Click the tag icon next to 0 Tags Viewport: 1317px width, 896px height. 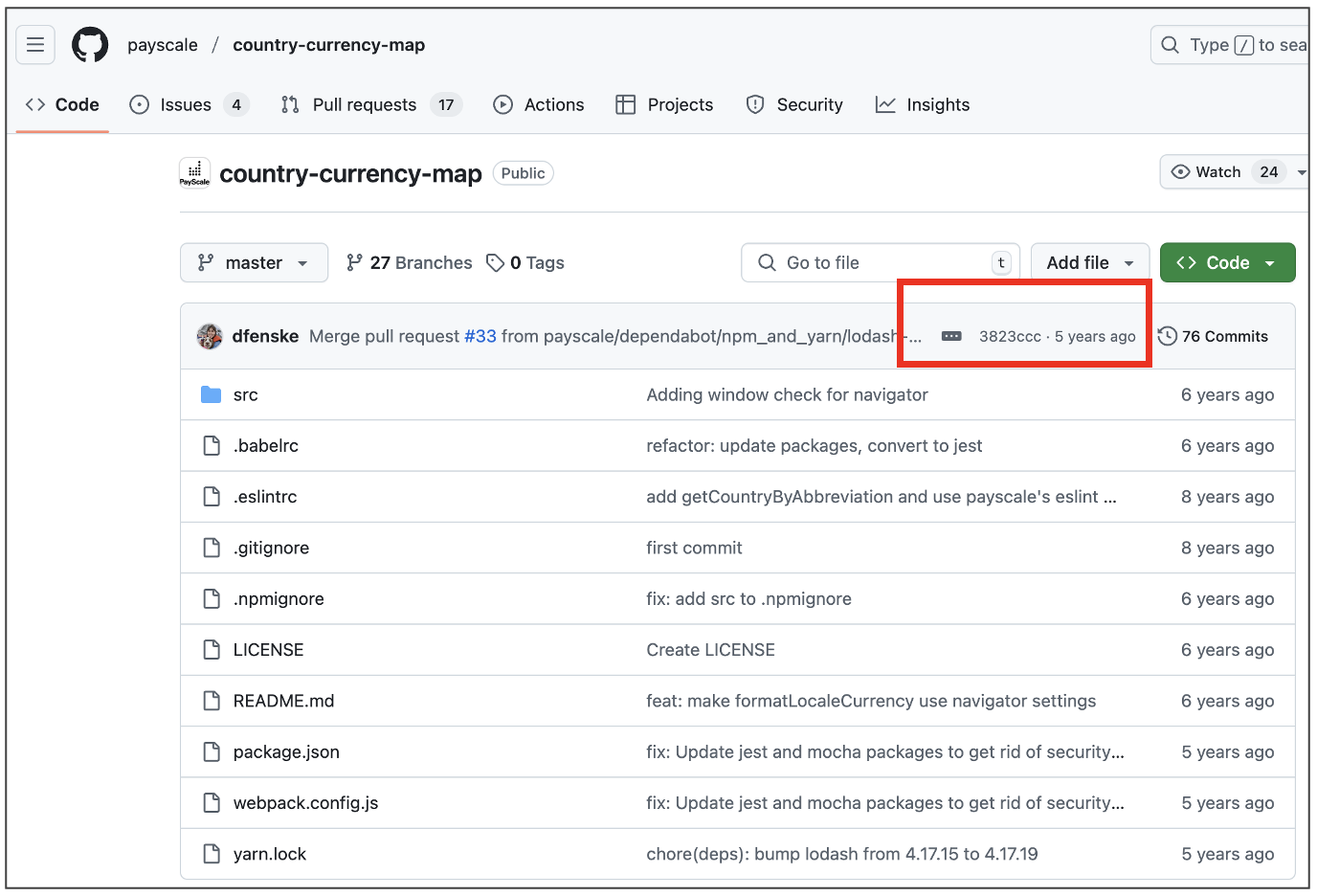pos(495,262)
